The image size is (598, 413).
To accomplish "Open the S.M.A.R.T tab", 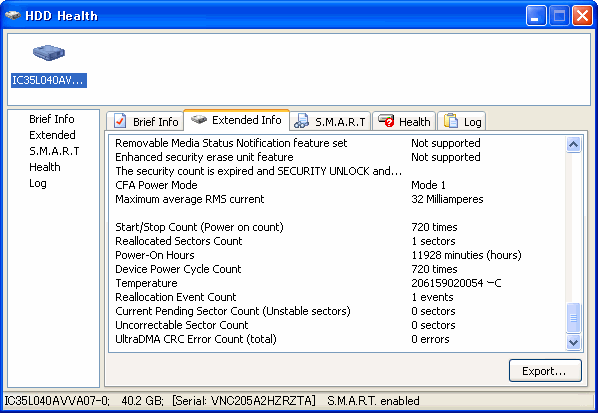I will click(x=330, y=121).
